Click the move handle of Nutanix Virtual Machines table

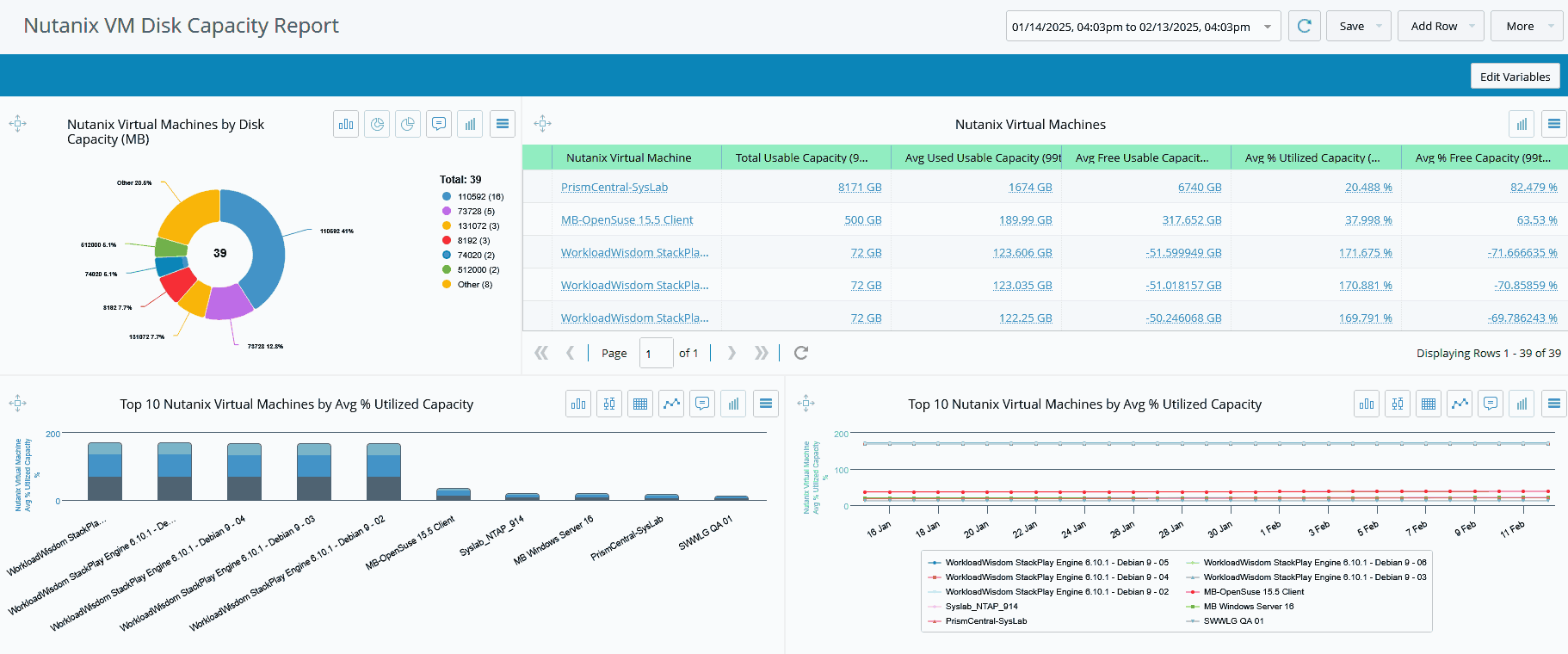542,124
